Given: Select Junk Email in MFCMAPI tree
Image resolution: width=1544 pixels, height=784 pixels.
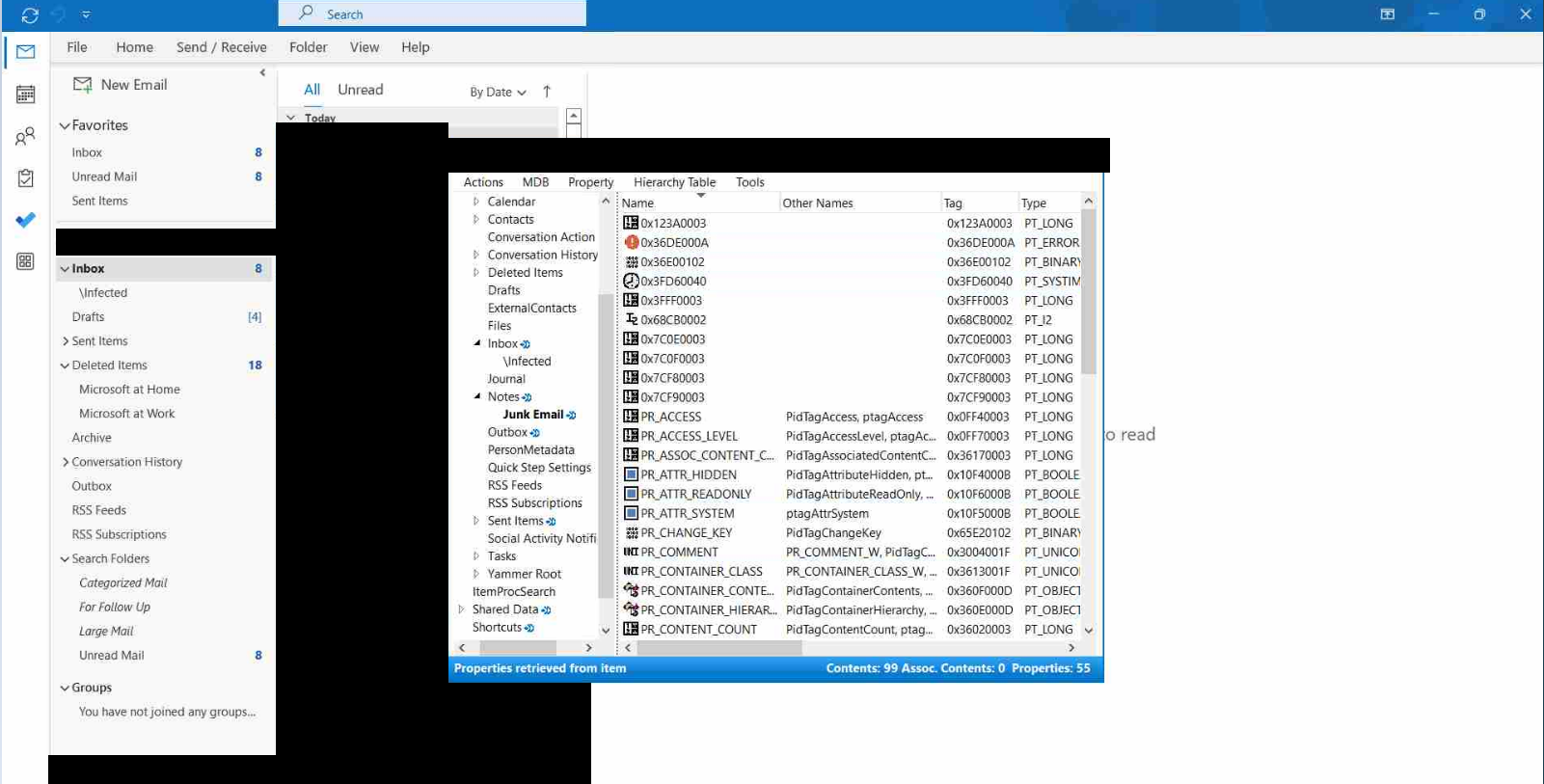Looking at the screenshot, I should [532, 415].
